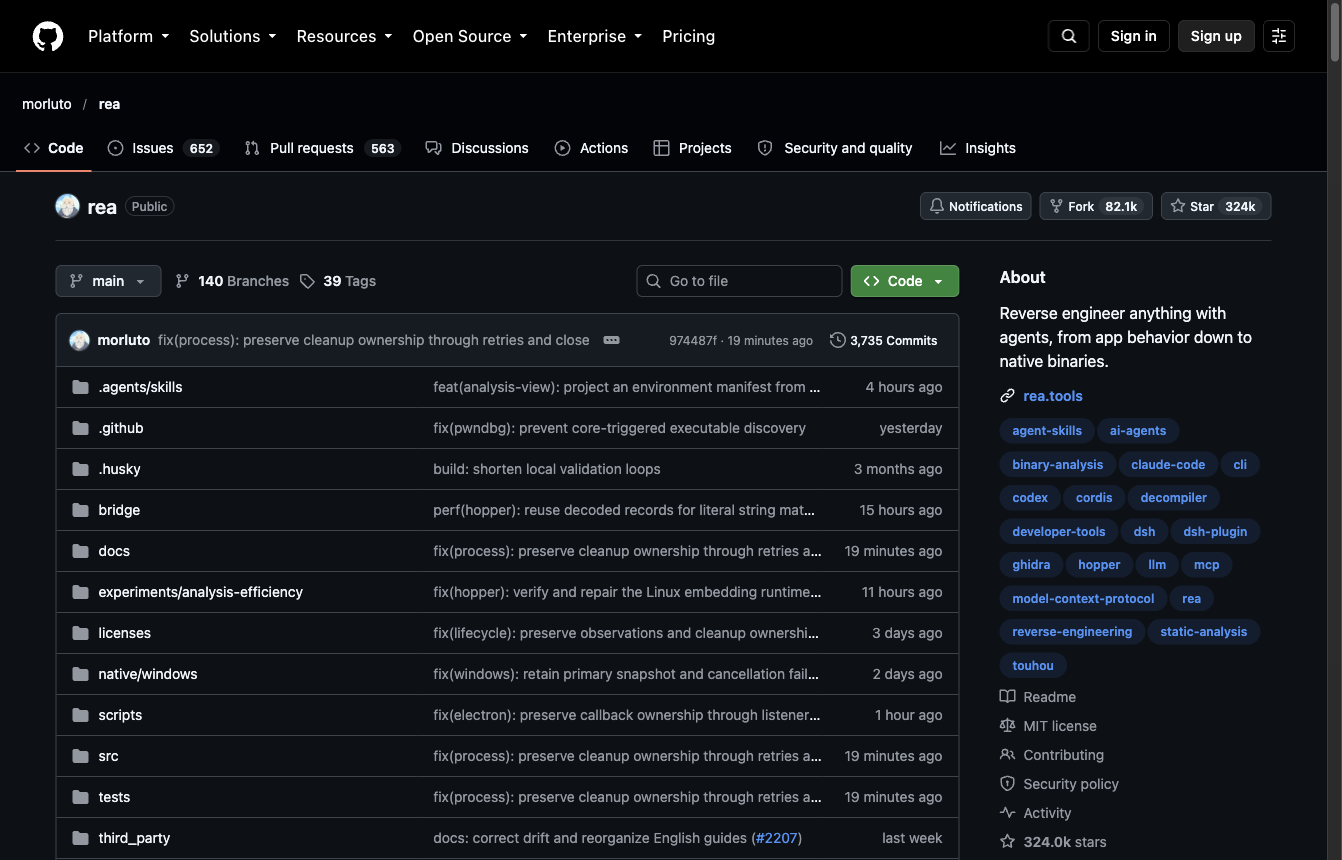
Task: Open the Projects tab
Action: [692, 148]
